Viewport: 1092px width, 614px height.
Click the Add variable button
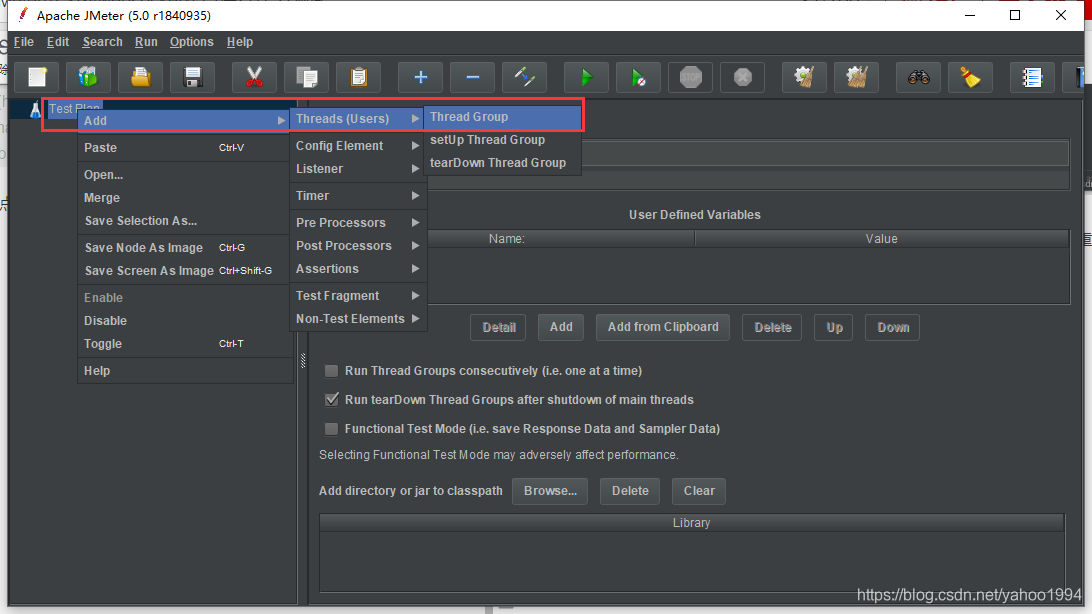click(561, 327)
